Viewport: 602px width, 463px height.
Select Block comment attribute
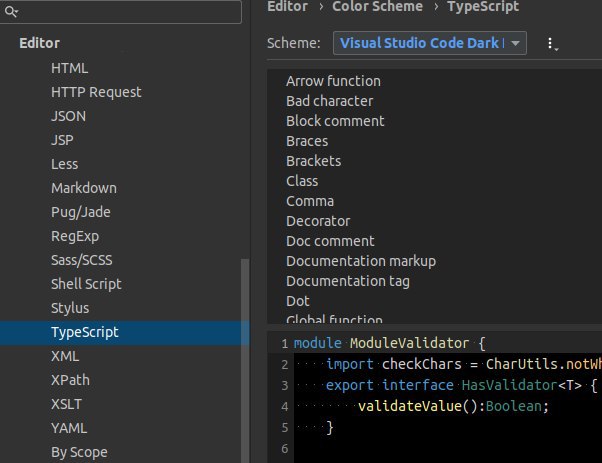click(335, 121)
